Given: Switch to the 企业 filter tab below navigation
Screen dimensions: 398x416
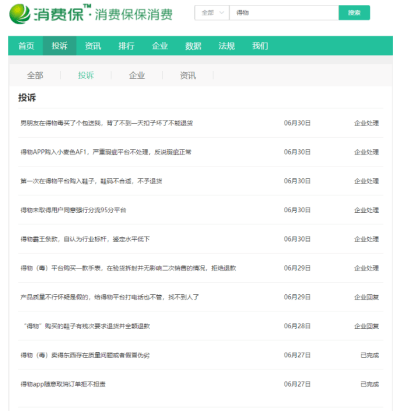Looking at the screenshot, I should click(x=137, y=75).
